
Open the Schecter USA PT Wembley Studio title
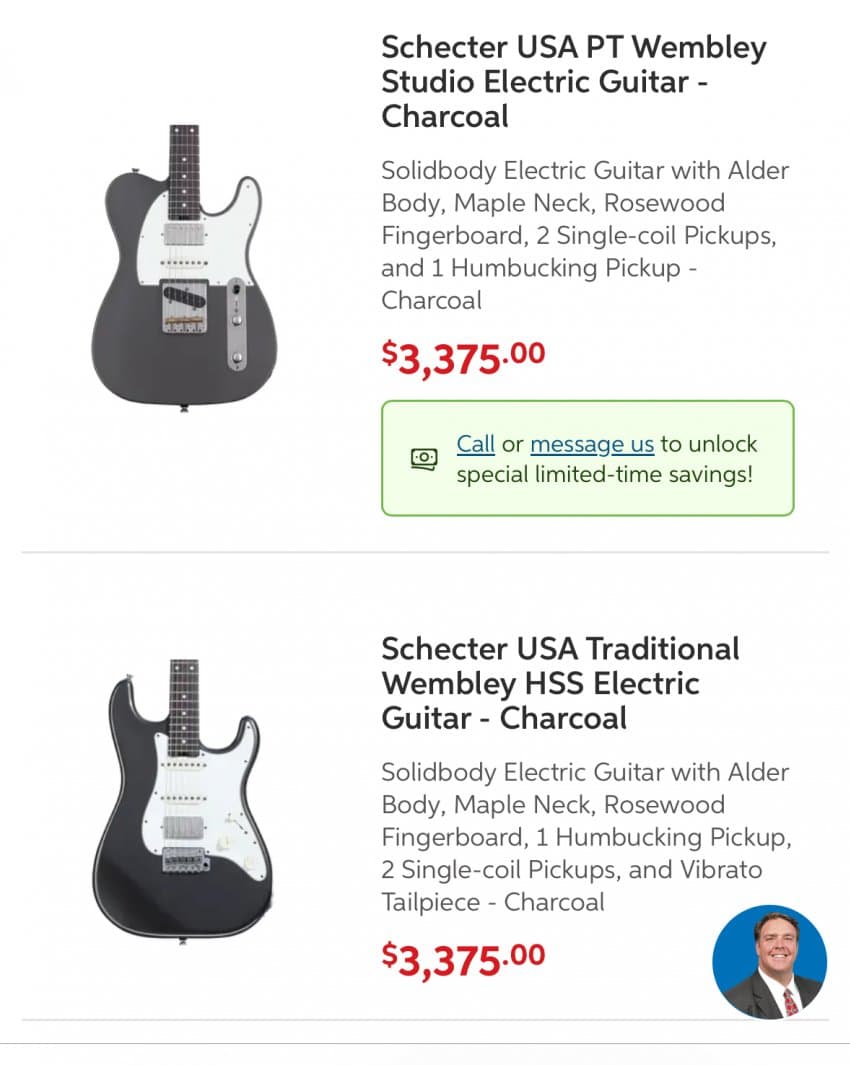click(573, 82)
